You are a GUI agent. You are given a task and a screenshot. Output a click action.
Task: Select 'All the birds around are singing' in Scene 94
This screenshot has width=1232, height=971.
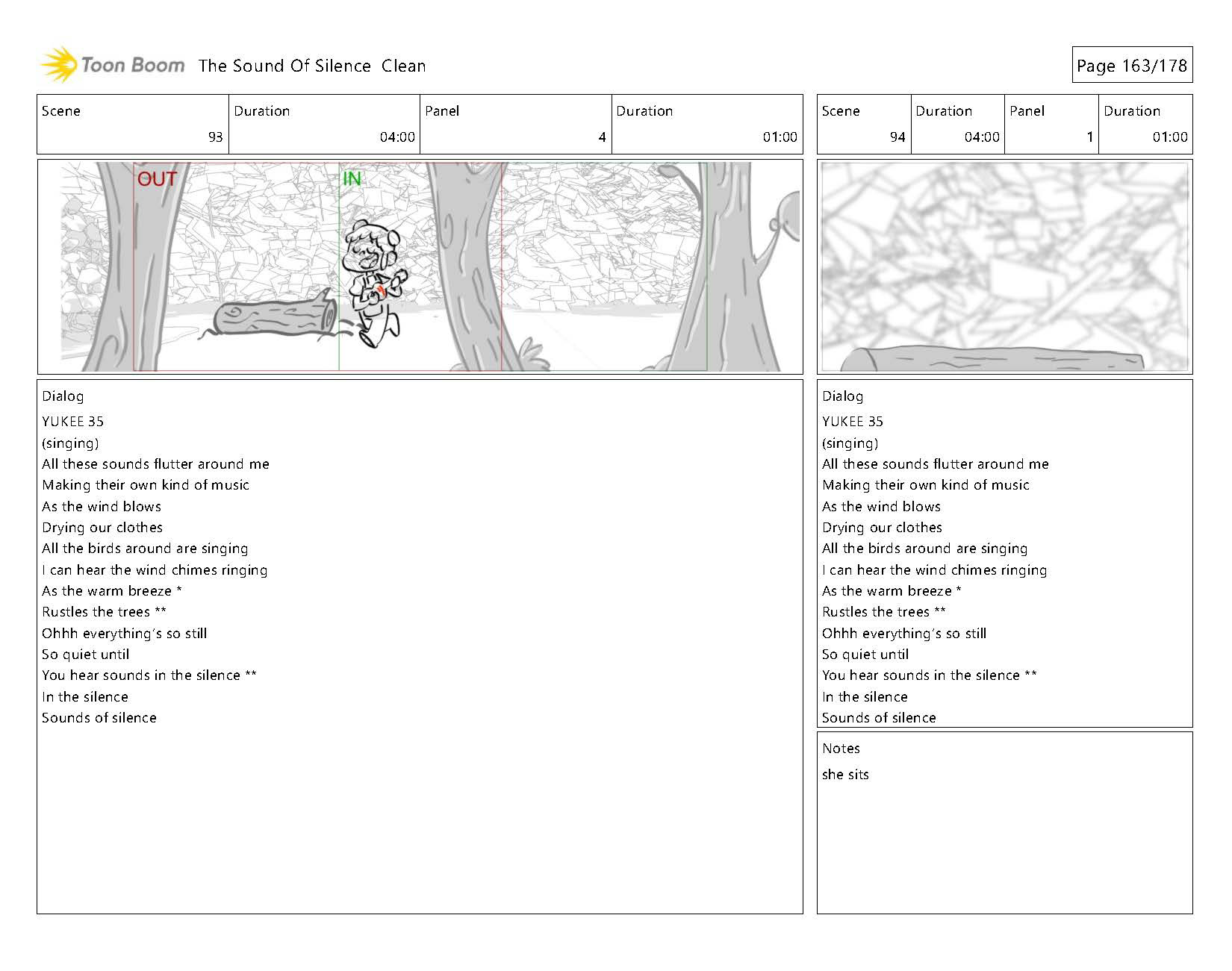pos(925,549)
